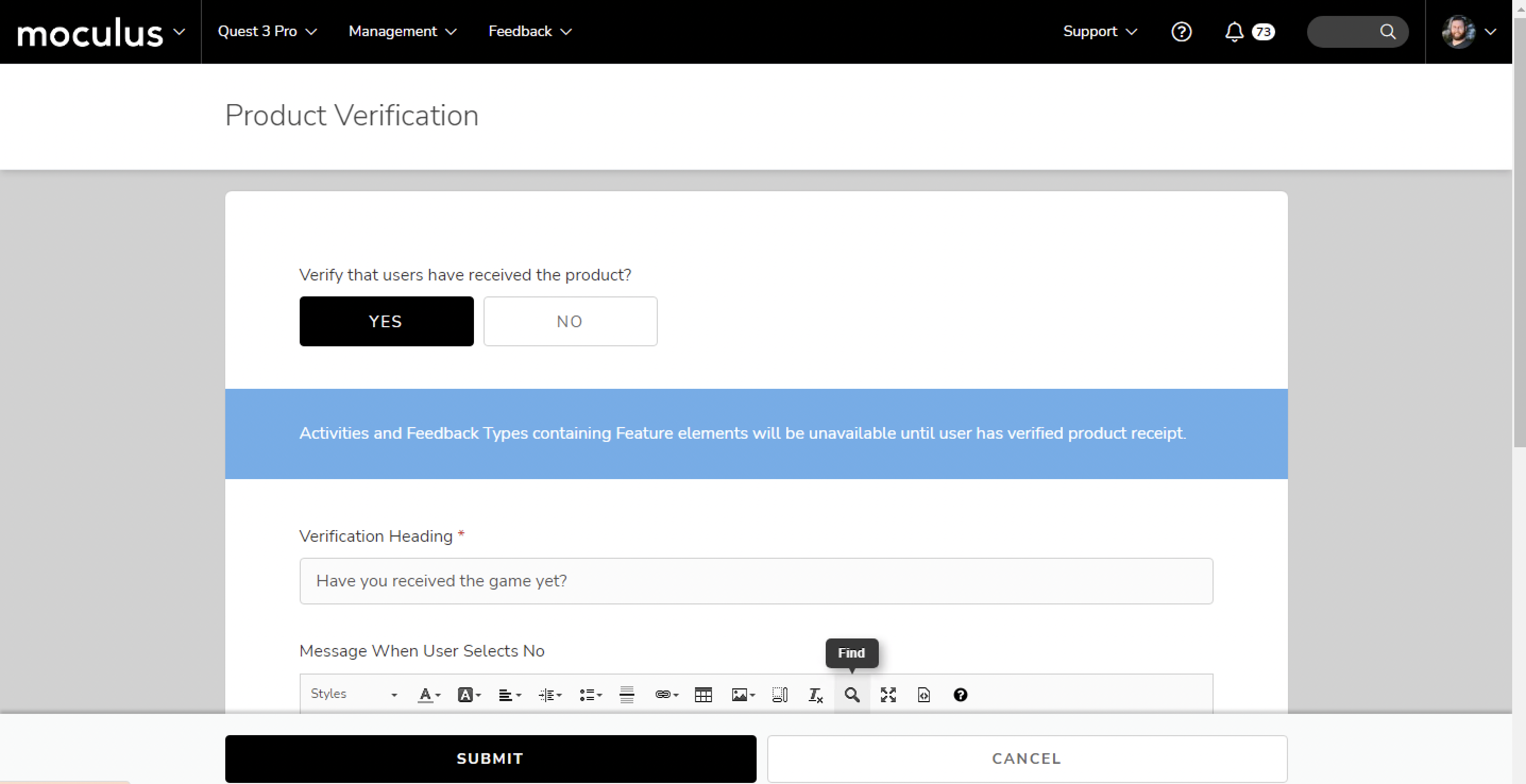Open the help question mark in header
The image size is (1526, 784).
coord(1181,31)
